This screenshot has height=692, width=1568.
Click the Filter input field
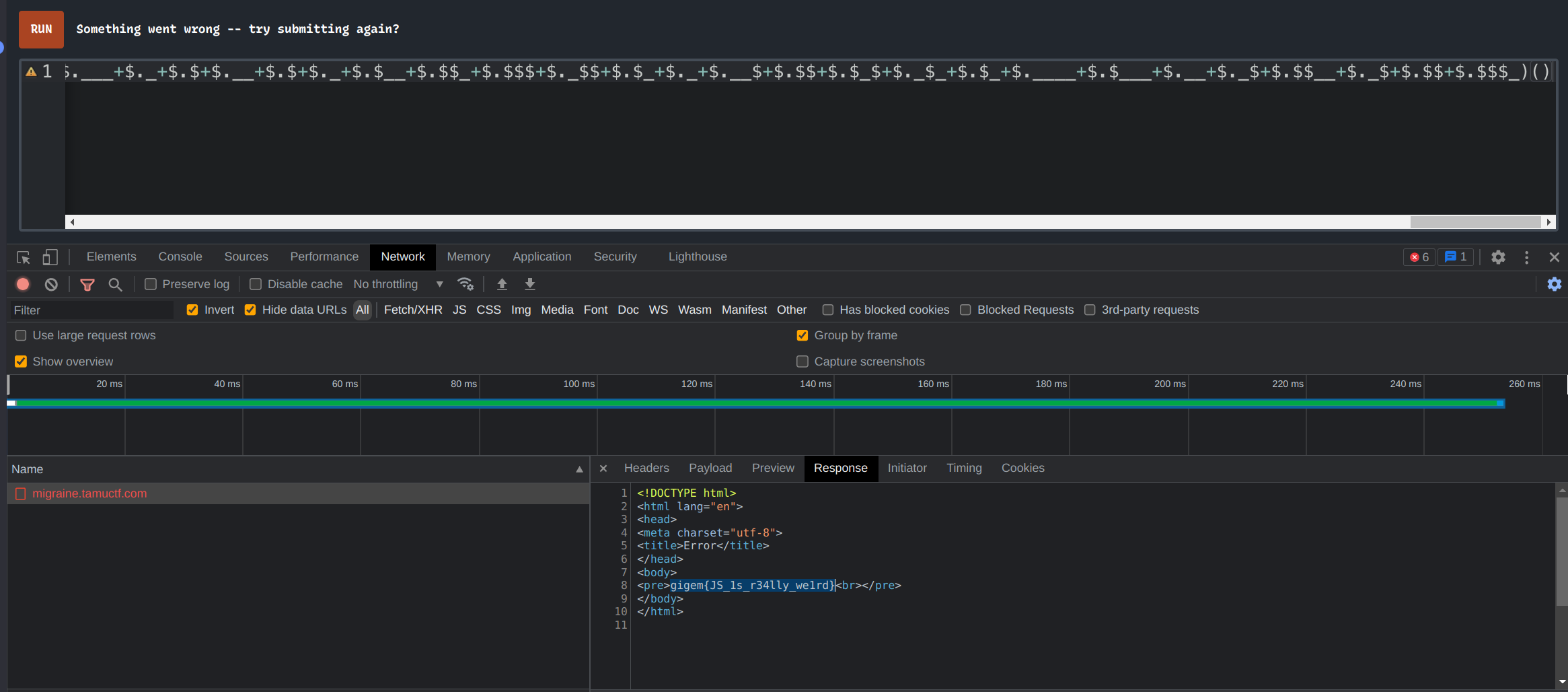click(x=91, y=310)
